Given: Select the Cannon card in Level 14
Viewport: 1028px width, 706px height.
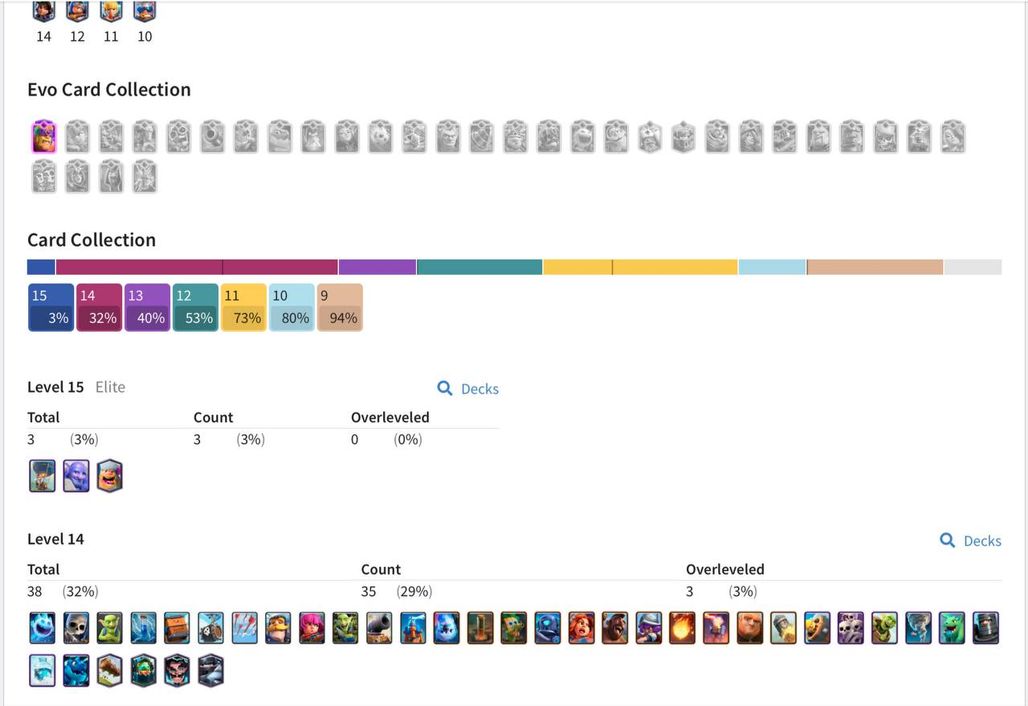Looking at the screenshot, I should (379, 627).
